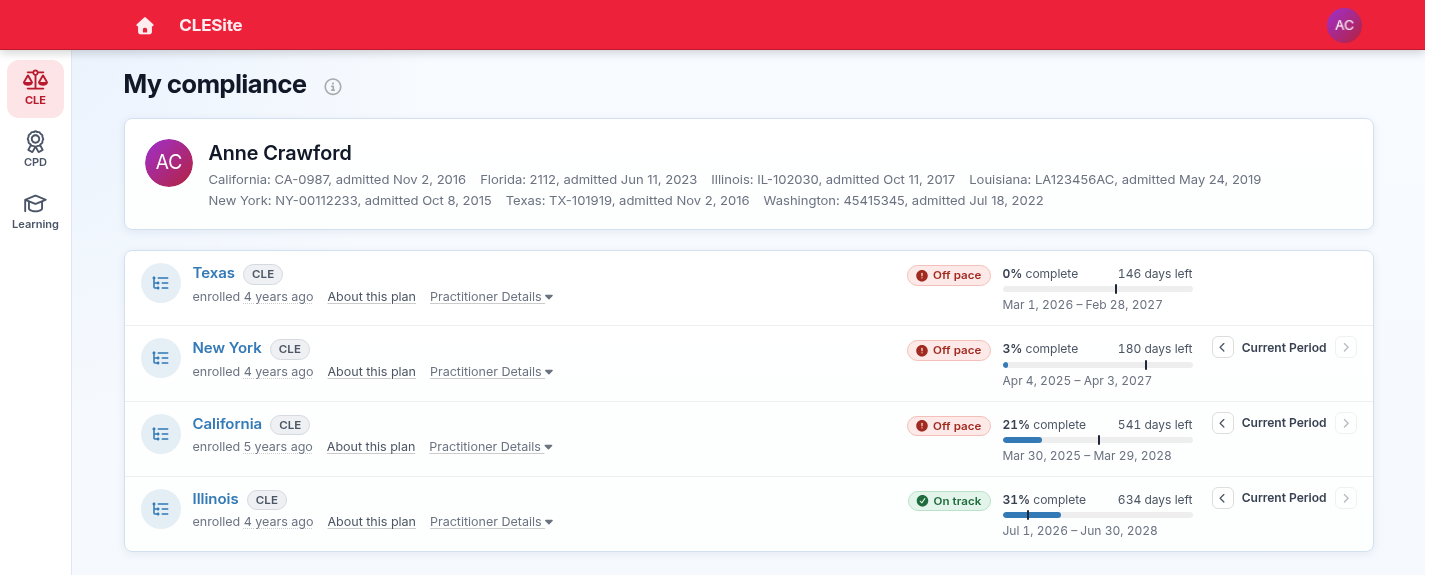The width and height of the screenshot is (1440, 575).
Task: Go to next period for New York
Action: tap(1346, 348)
